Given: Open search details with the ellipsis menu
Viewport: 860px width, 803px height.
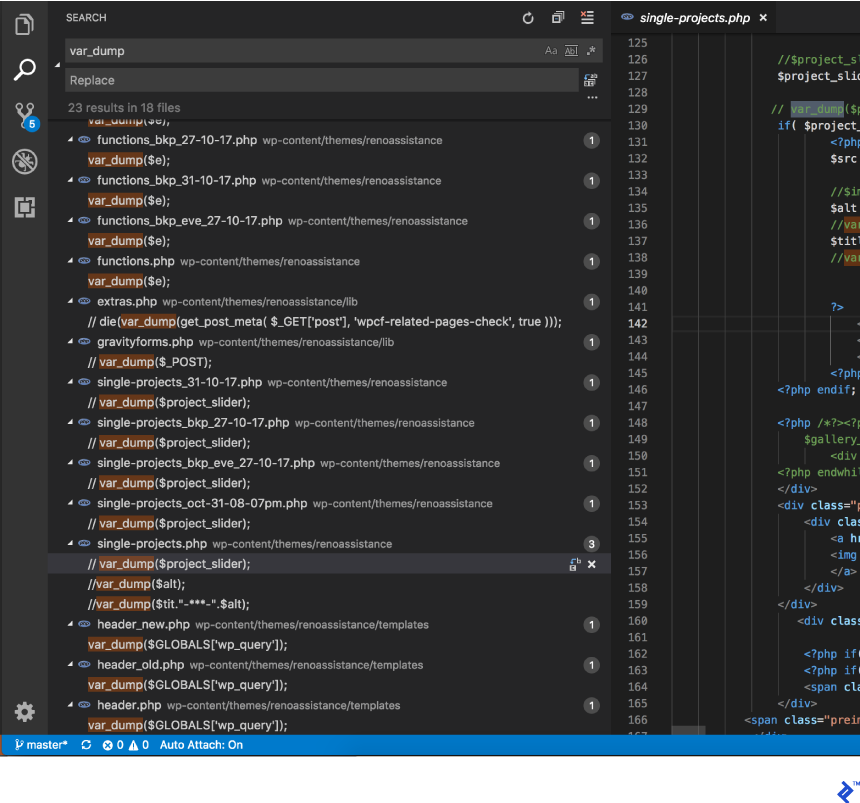Looking at the screenshot, I should [x=592, y=97].
